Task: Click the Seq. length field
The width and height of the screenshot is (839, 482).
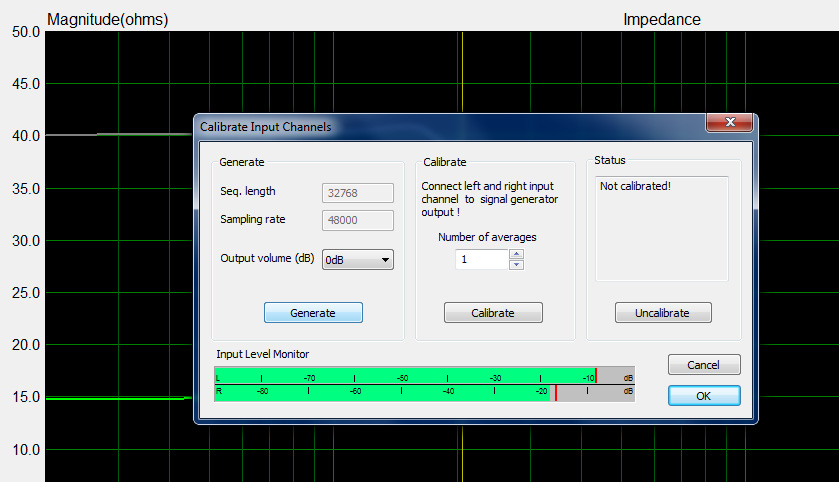Action: pos(357,193)
